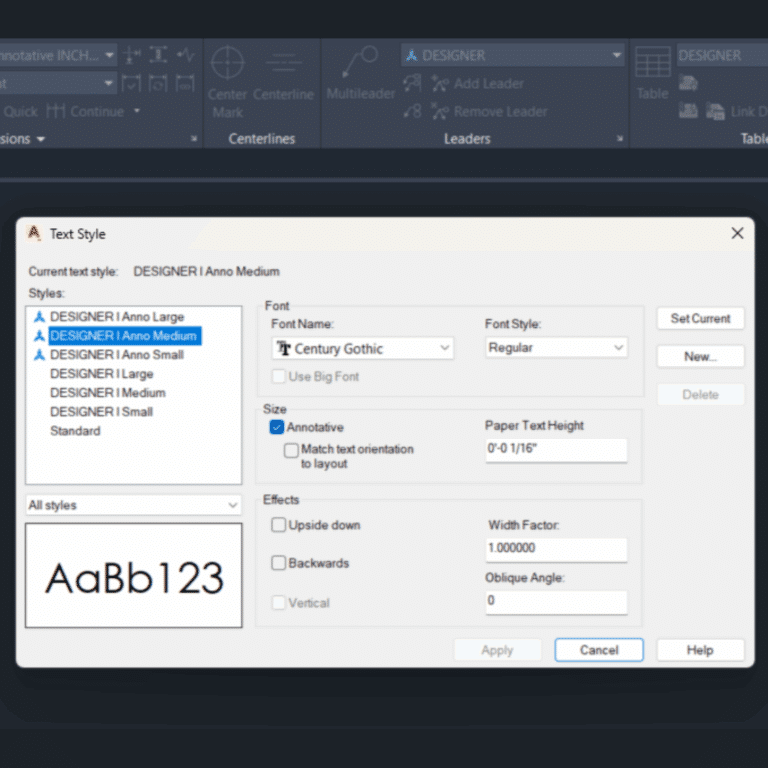
Task: Select the Standard text style
Action: coord(75,431)
